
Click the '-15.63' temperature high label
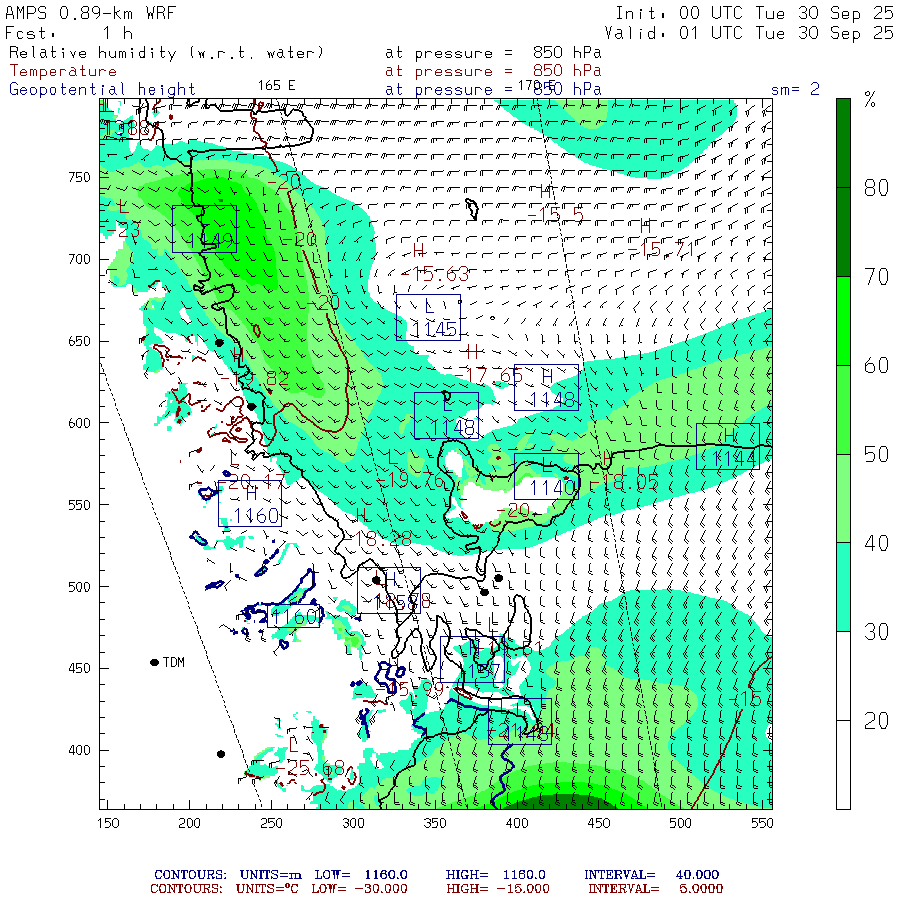(436, 274)
